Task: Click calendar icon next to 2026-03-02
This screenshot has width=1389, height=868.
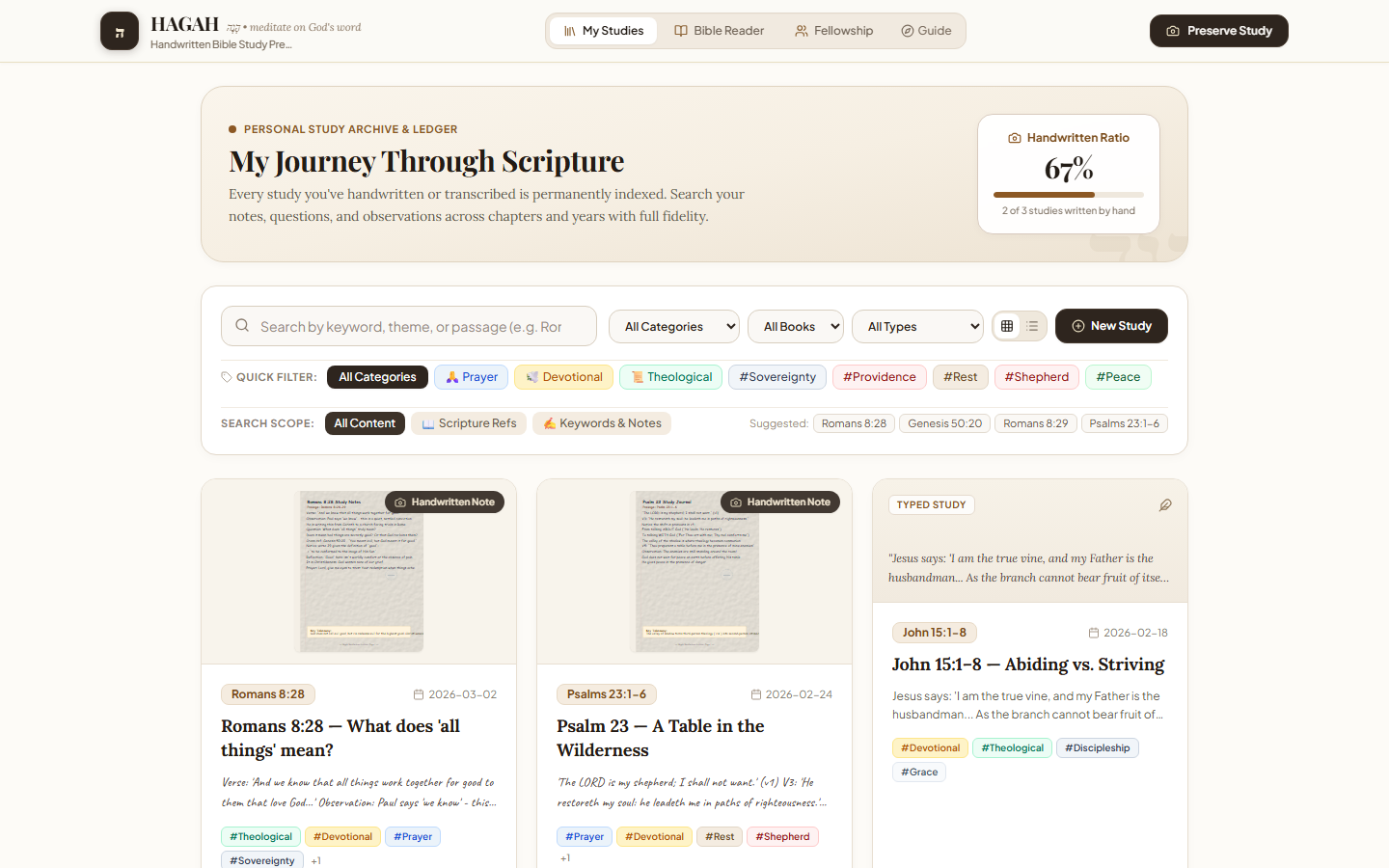Action: coord(419,694)
